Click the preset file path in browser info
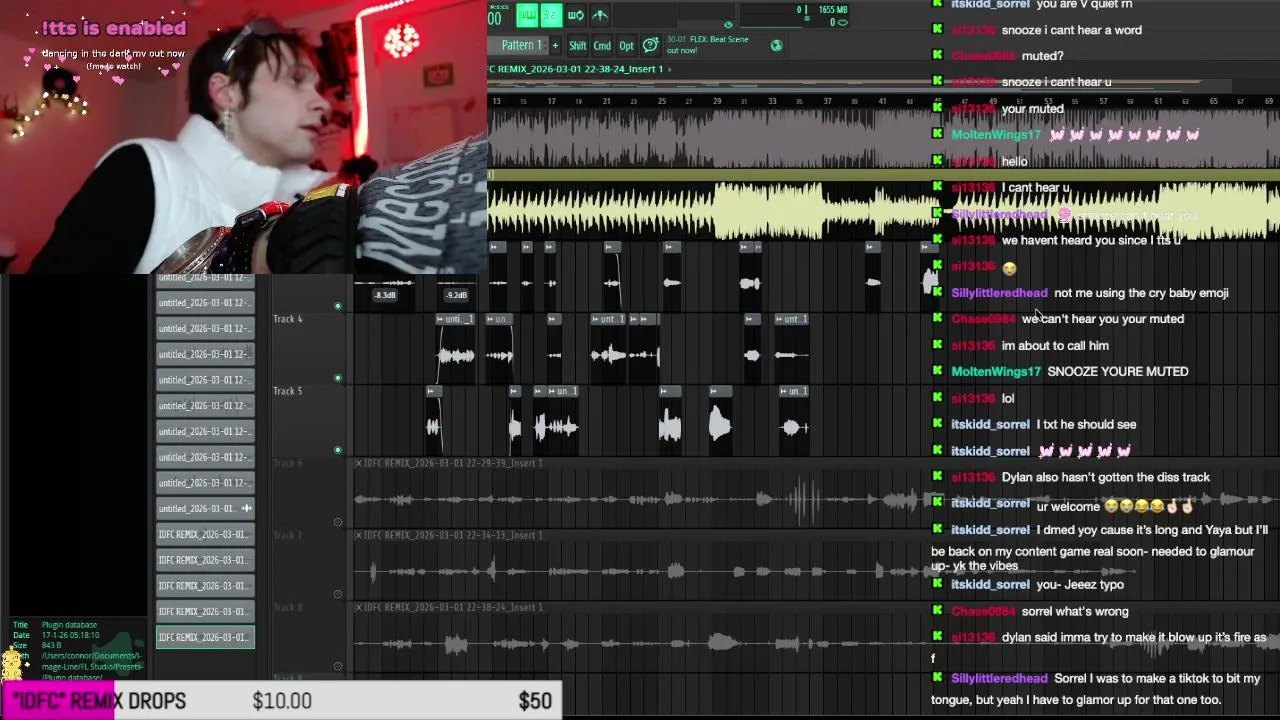Viewport: 1280px width, 720px height. point(92,666)
